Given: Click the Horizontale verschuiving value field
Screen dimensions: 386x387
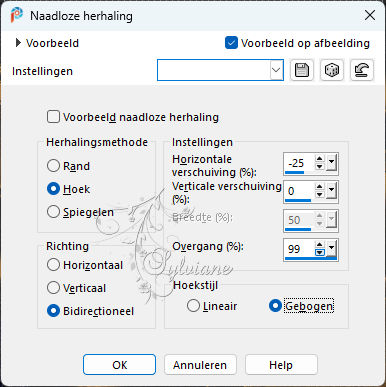Looking at the screenshot, I should 298,163.
